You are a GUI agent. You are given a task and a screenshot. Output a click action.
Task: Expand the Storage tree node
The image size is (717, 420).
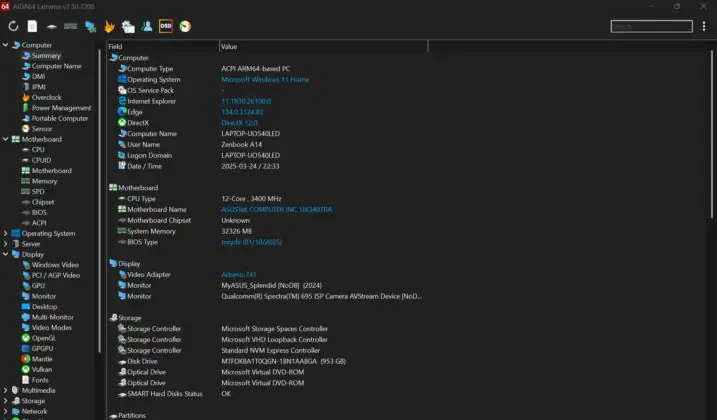pos(5,401)
